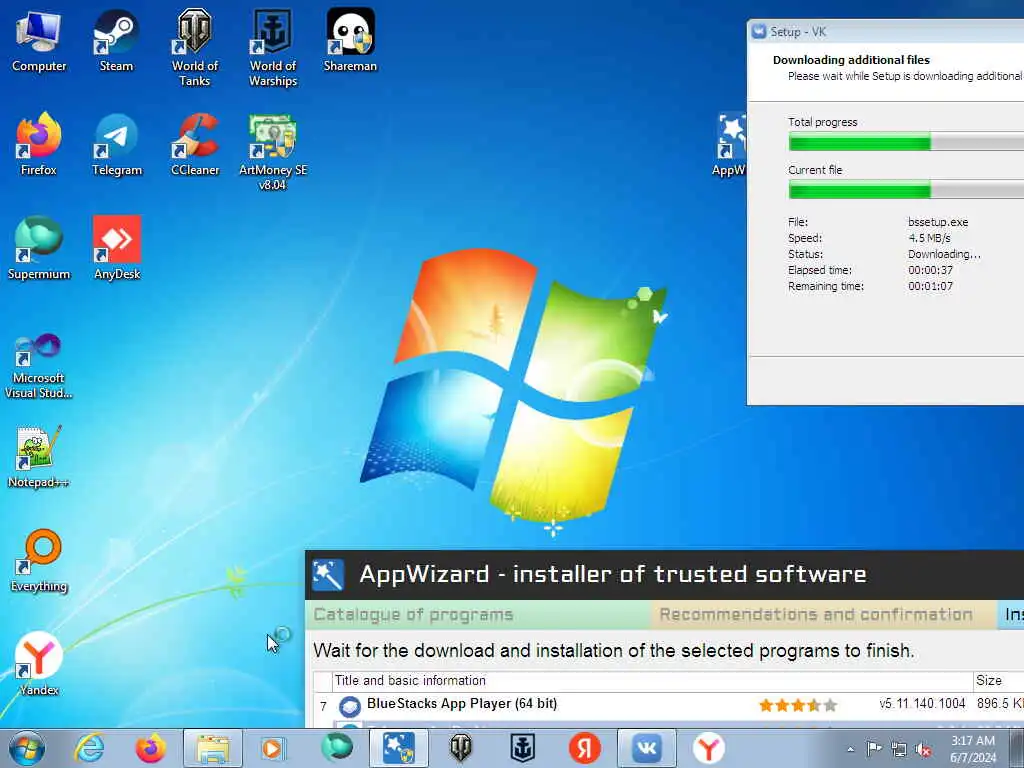Image resolution: width=1024 pixels, height=768 pixels.
Task: Switch to the VK setup taskbar button
Action: point(647,748)
